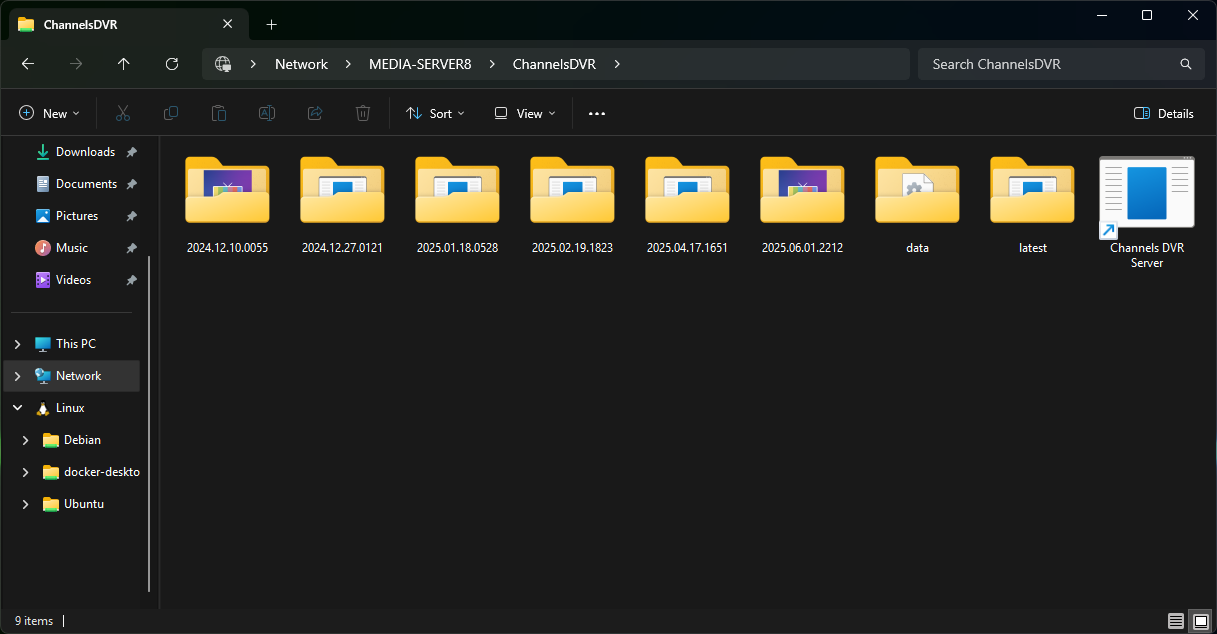
Task: Collapse the Linux tree node
Action: click(x=17, y=408)
